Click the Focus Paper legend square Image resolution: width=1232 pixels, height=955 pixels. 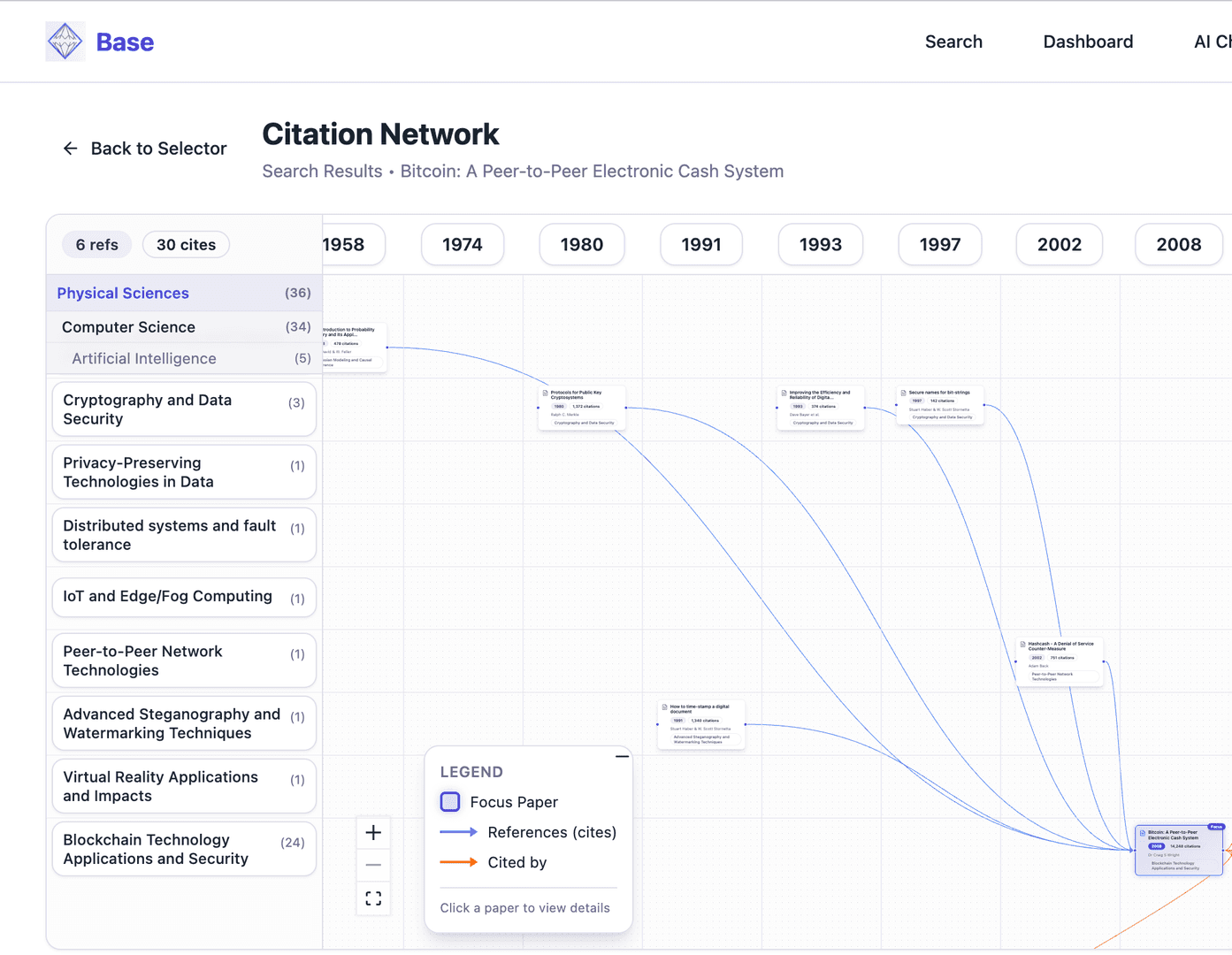450,802
